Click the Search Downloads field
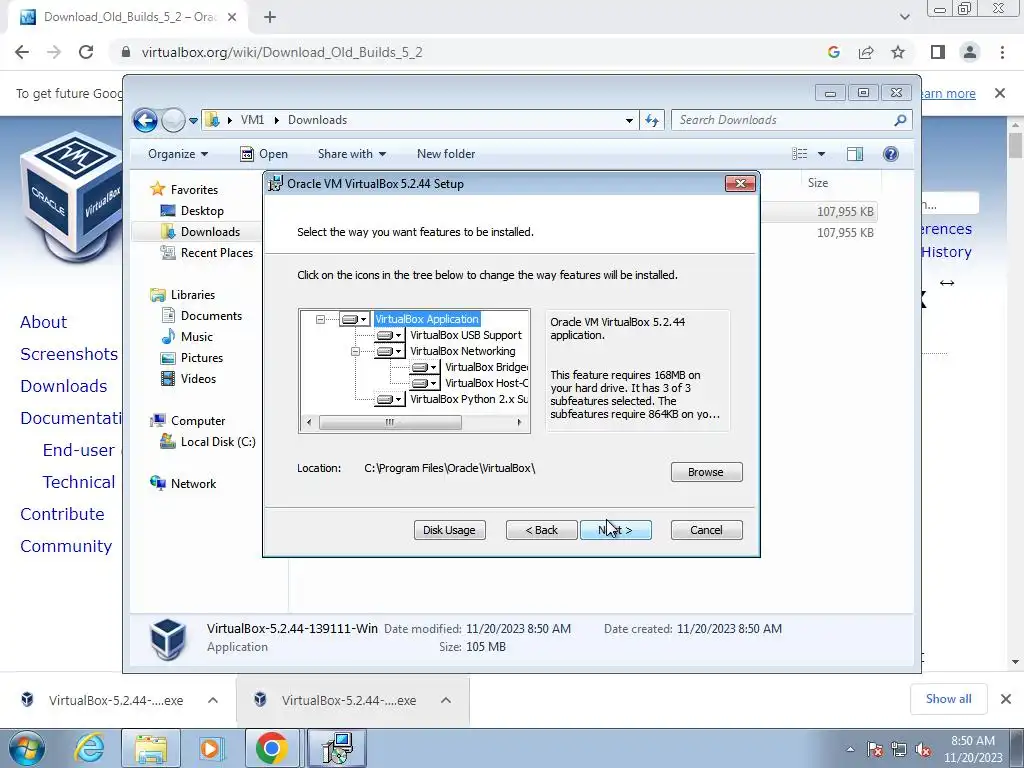Image resolution: width=1024 pixels, height=768 pixels. pos(791,120)
